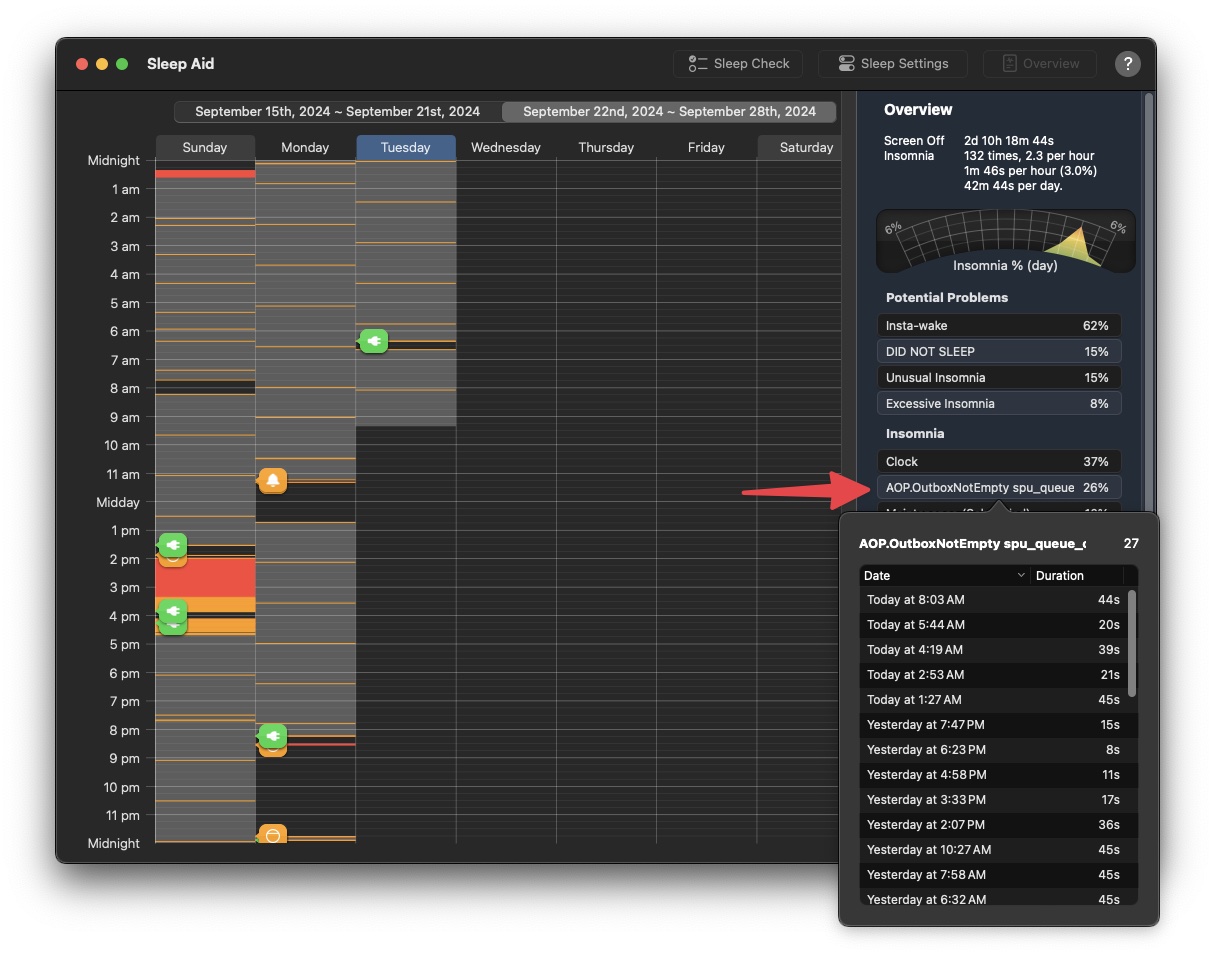This screenshot has height=966, width=1212.
Task: Open the help question mark button
Action: (1128, 64)
